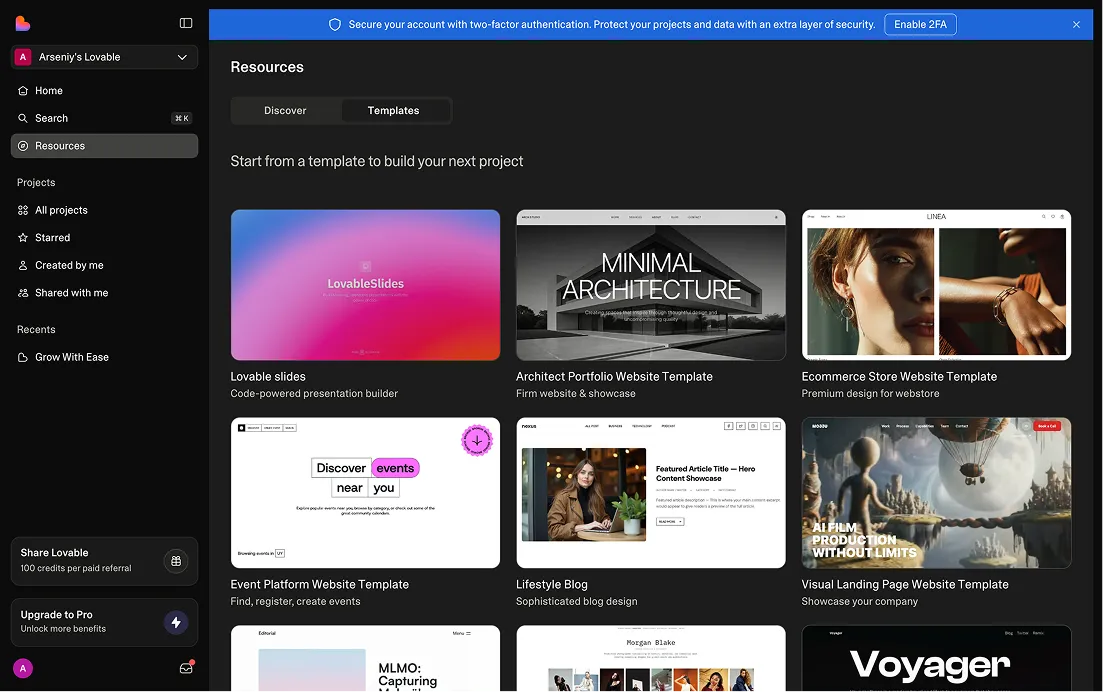Open the recent project Grow With Ease
The image size is (1103, 692).
click(x=72, y=357)
